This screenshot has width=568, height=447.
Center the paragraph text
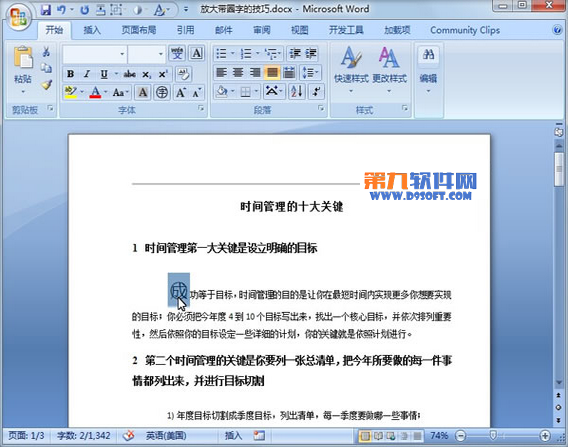pos(238,73)
